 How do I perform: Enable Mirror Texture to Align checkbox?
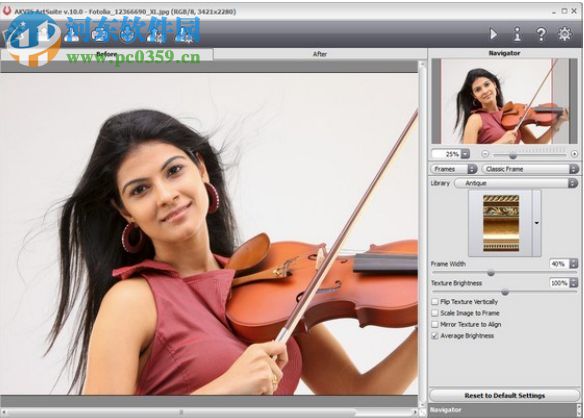pyautogui.click(x=435, y=324)
